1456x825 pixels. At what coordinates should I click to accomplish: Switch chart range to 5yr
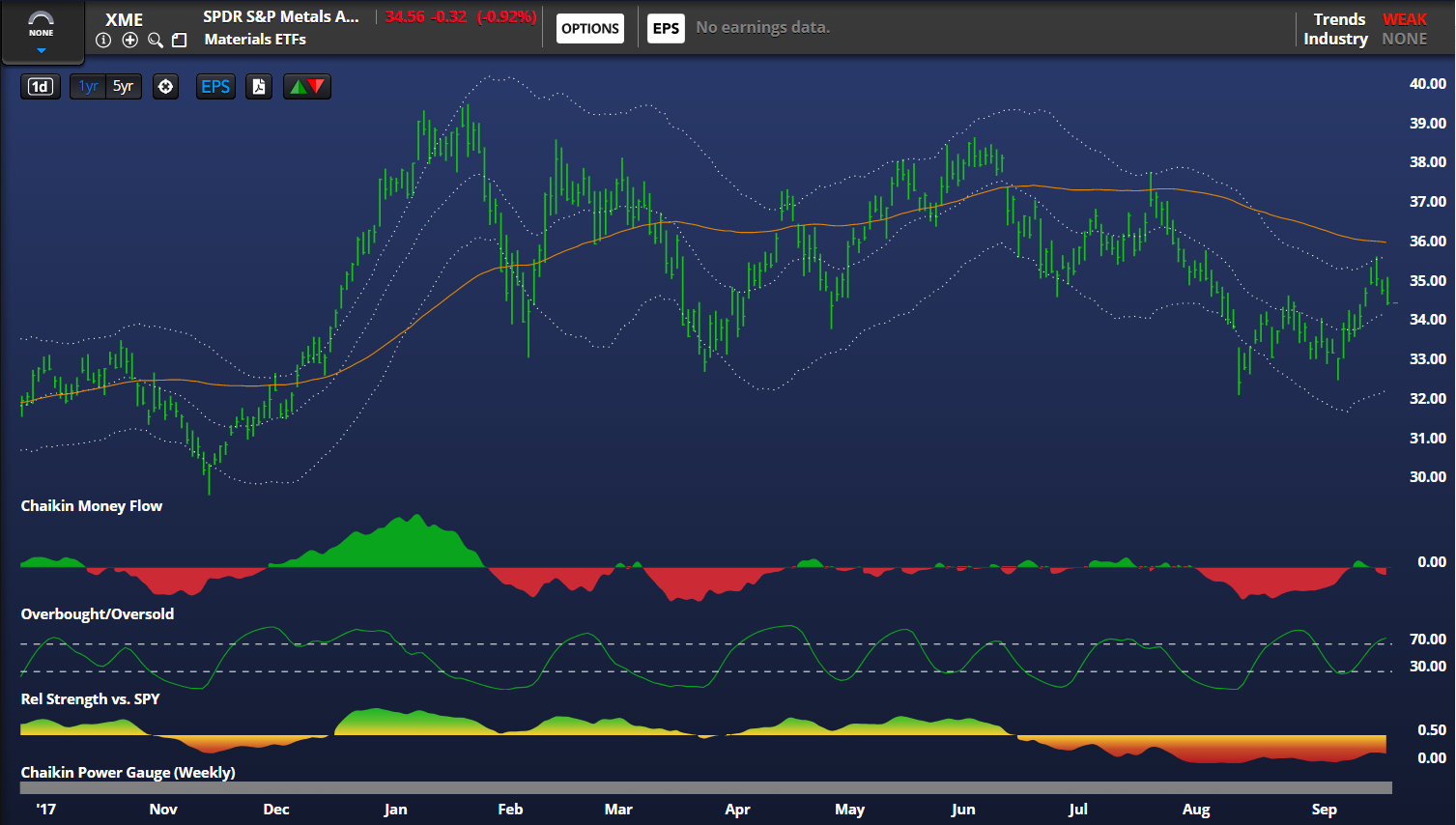[x=124, y=86]
